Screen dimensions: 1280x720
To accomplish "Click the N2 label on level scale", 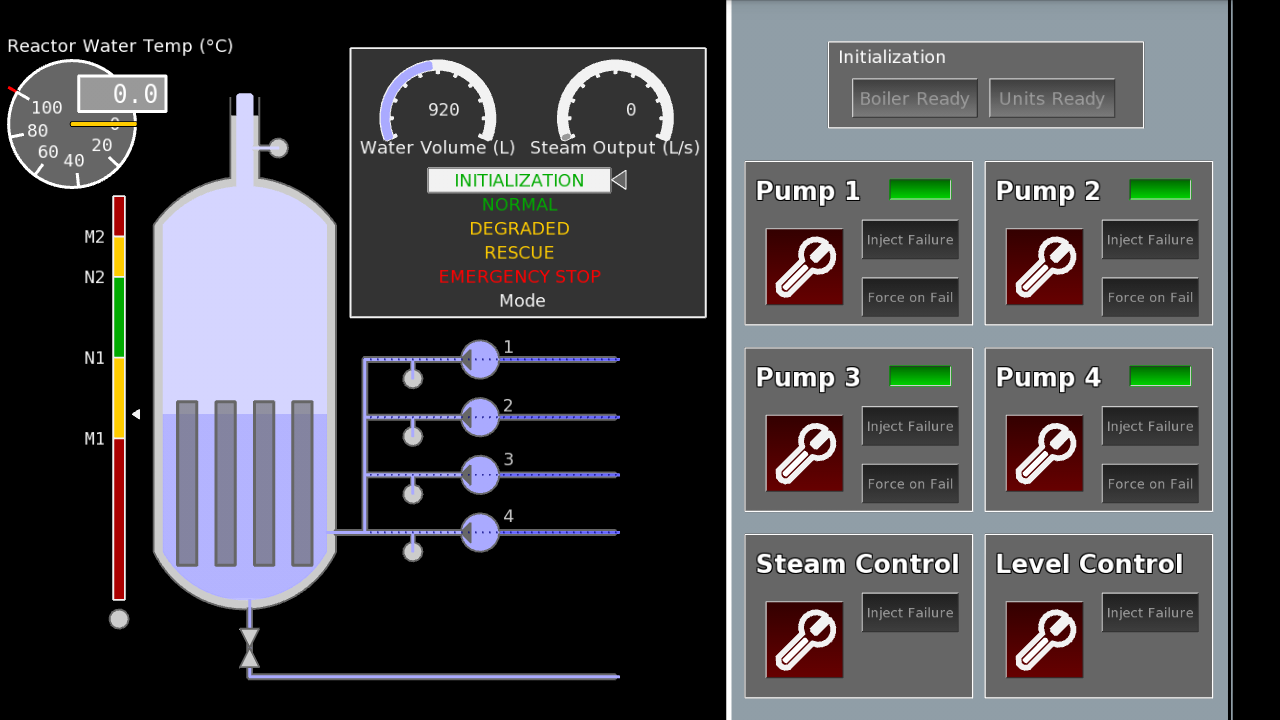I will pyautogui.click(x=95, y=277).
